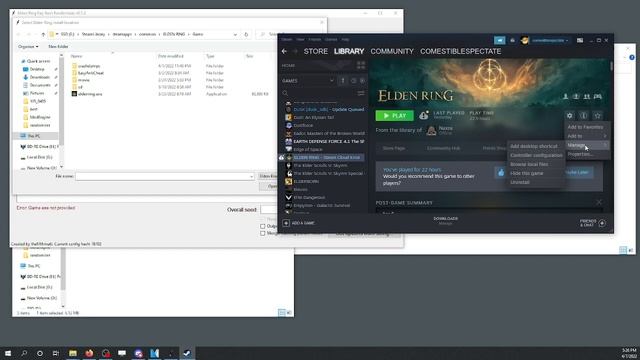Viewport: 640px width, 360px height.
Task: Open File name combo box dropdown arrow
Action: [251, 176]
